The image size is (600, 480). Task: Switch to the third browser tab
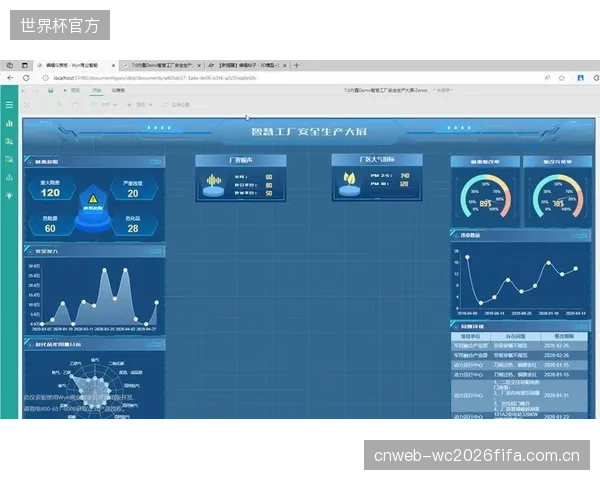pyautogui.click(x=248, y=65)
